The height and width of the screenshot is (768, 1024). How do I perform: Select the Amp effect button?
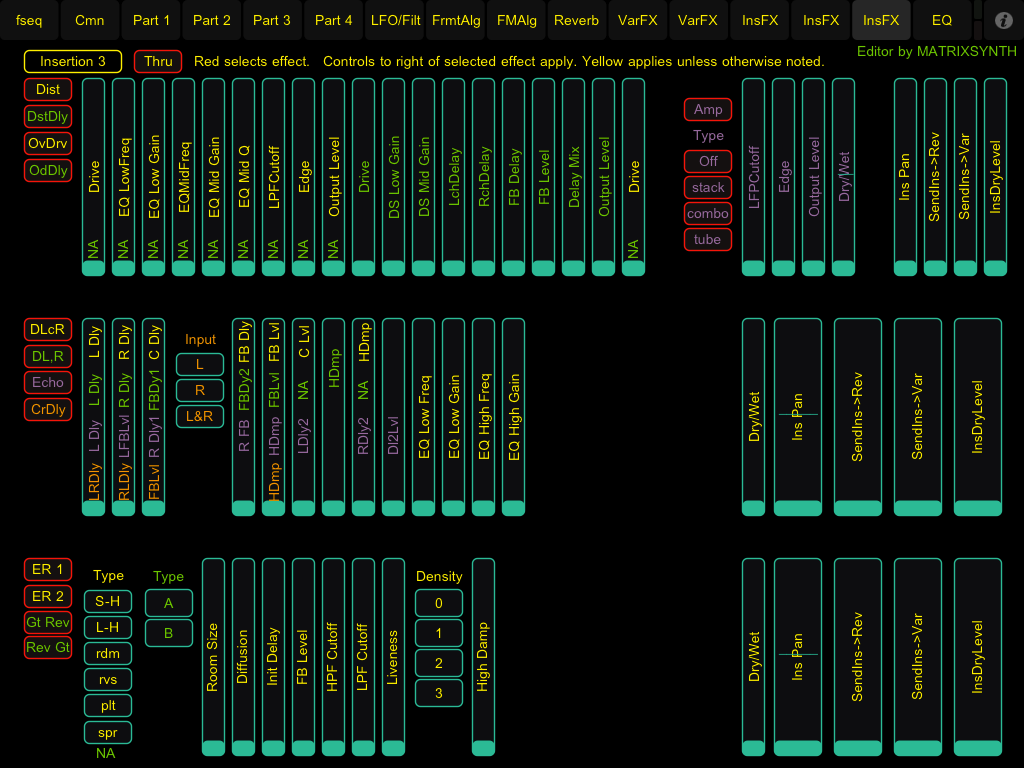[708, 109]
